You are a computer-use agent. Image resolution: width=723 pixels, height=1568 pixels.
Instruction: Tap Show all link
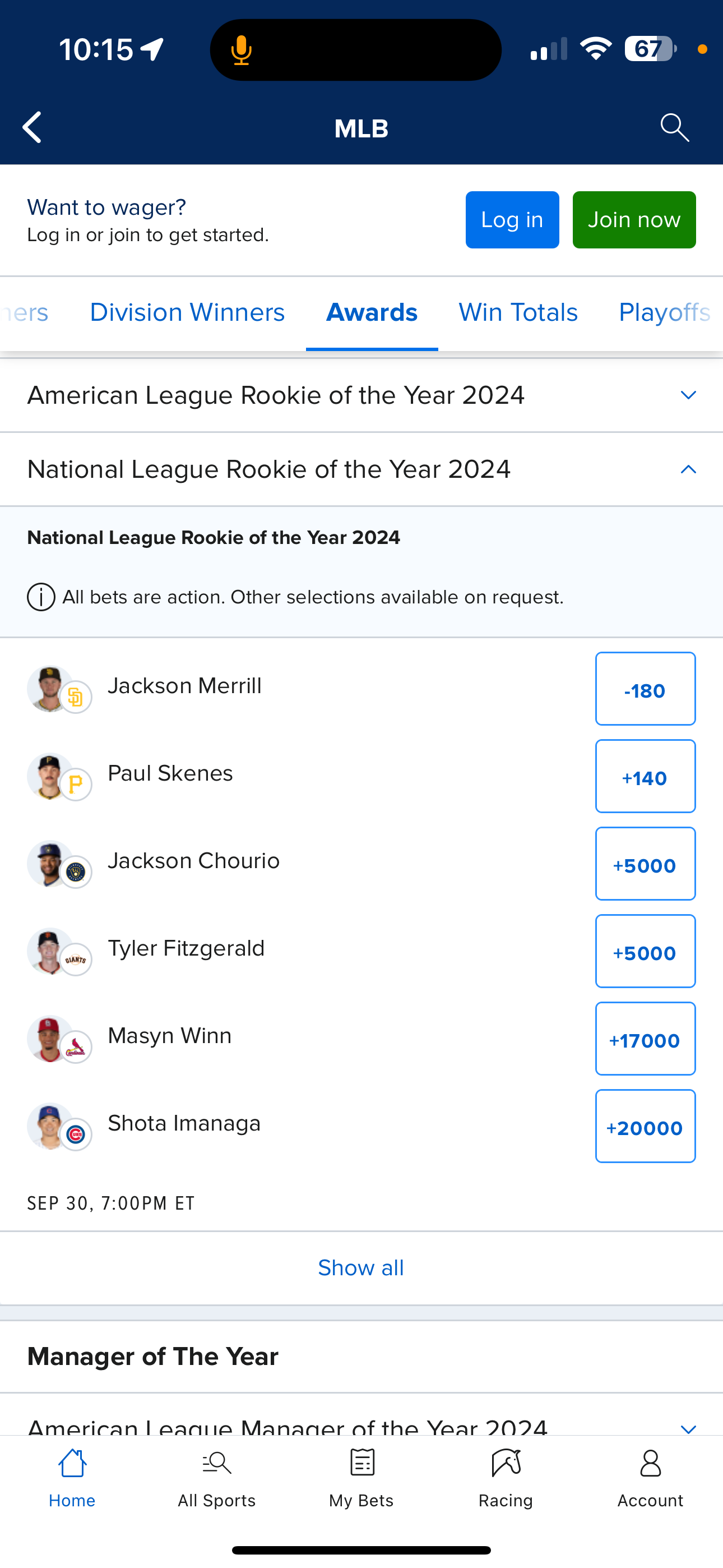(361, 1268)
